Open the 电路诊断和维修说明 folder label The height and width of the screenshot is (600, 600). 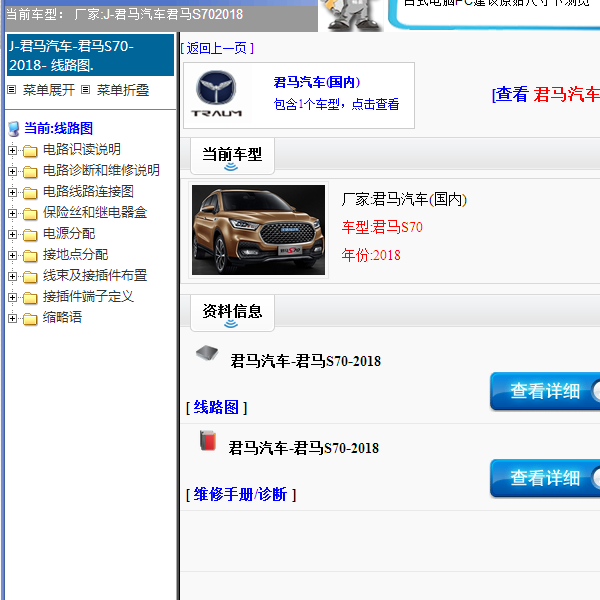click(101, 170)
